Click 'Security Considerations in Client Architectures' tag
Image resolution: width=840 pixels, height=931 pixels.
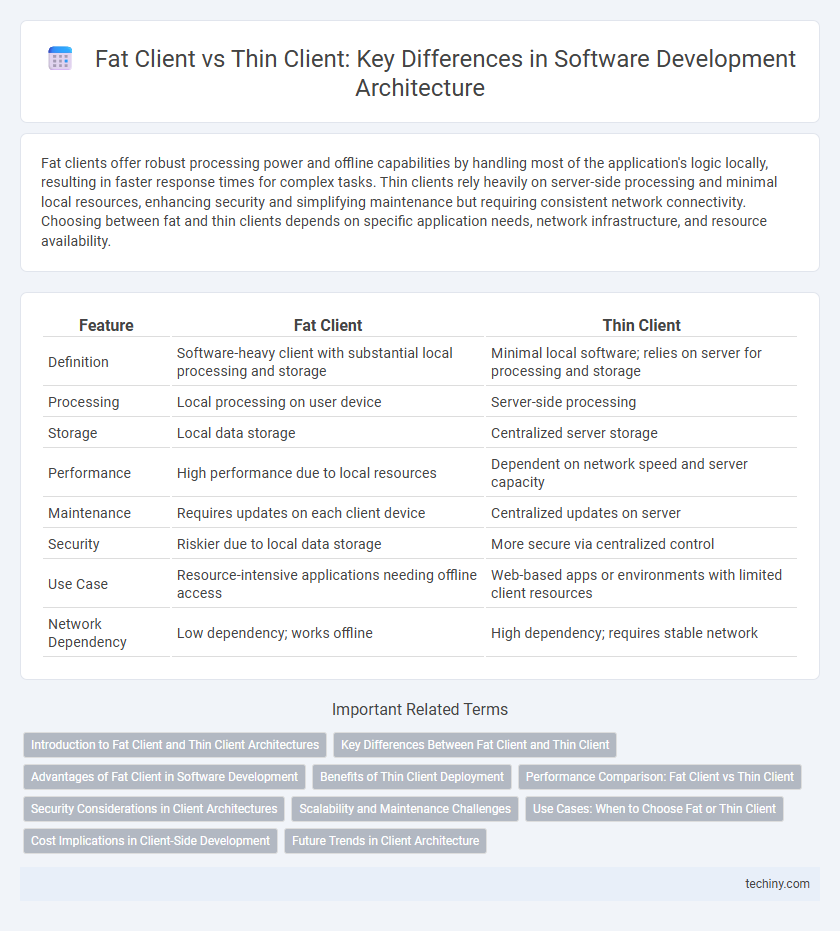(x=154, y=809)
